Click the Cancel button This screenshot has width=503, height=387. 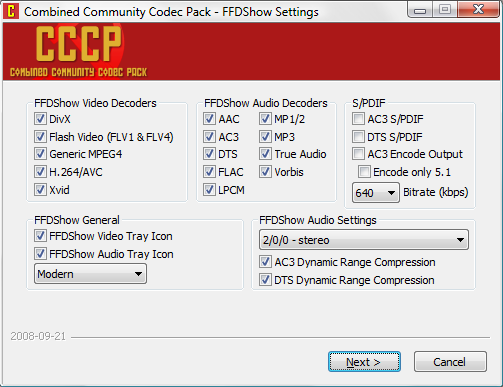point(450,362)
